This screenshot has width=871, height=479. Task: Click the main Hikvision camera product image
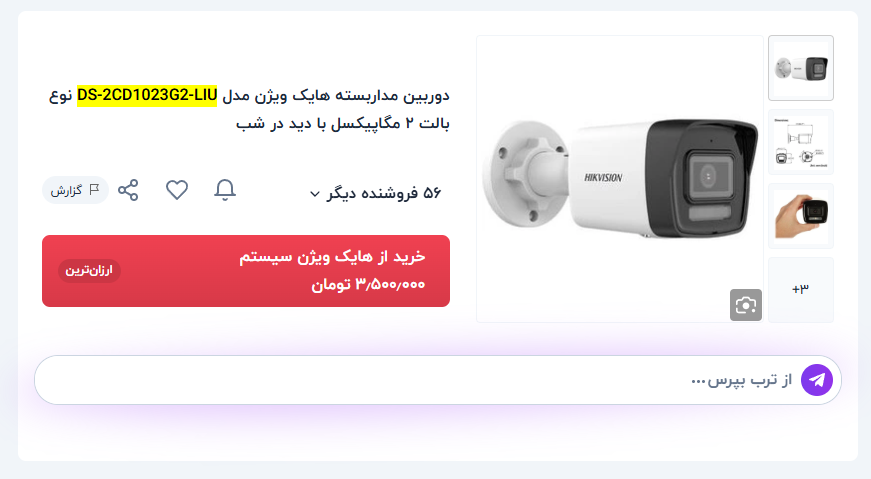(619, 178)
